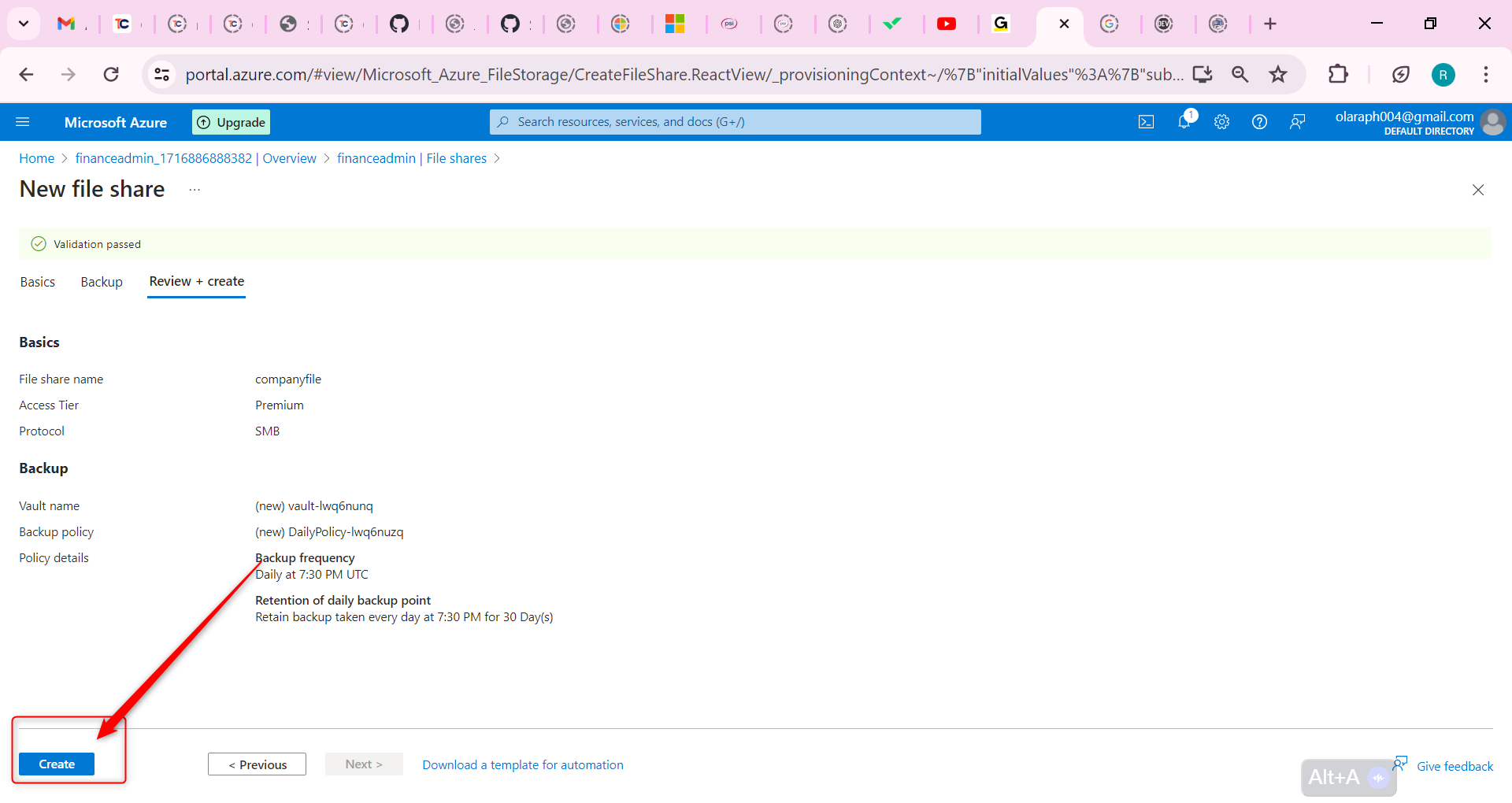Viewport: 1512px width, 803px height.
Task: Switch to the Backup tab
Action: pyautogui.click(x=102, y=282)
